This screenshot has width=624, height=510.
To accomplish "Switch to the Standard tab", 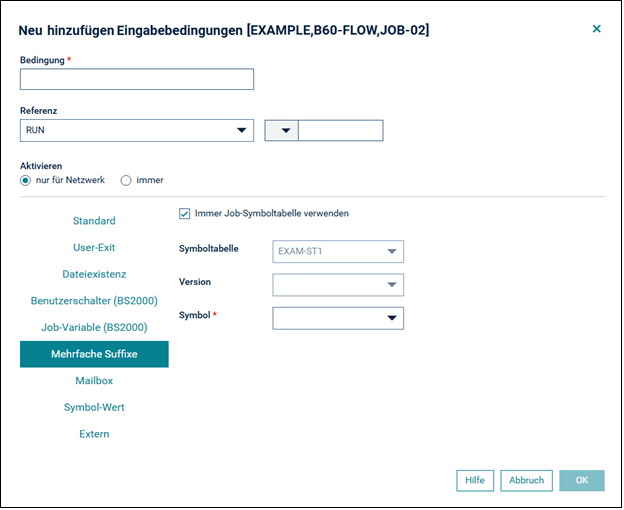I will point(94,221).
